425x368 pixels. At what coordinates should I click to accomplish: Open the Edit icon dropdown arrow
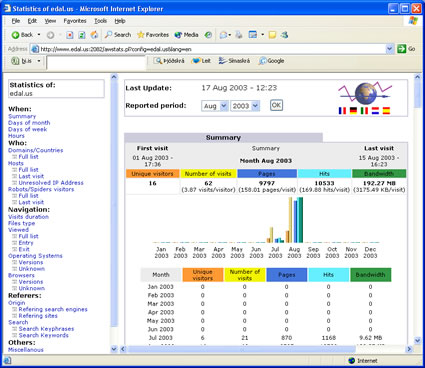(x=262, y=35)
